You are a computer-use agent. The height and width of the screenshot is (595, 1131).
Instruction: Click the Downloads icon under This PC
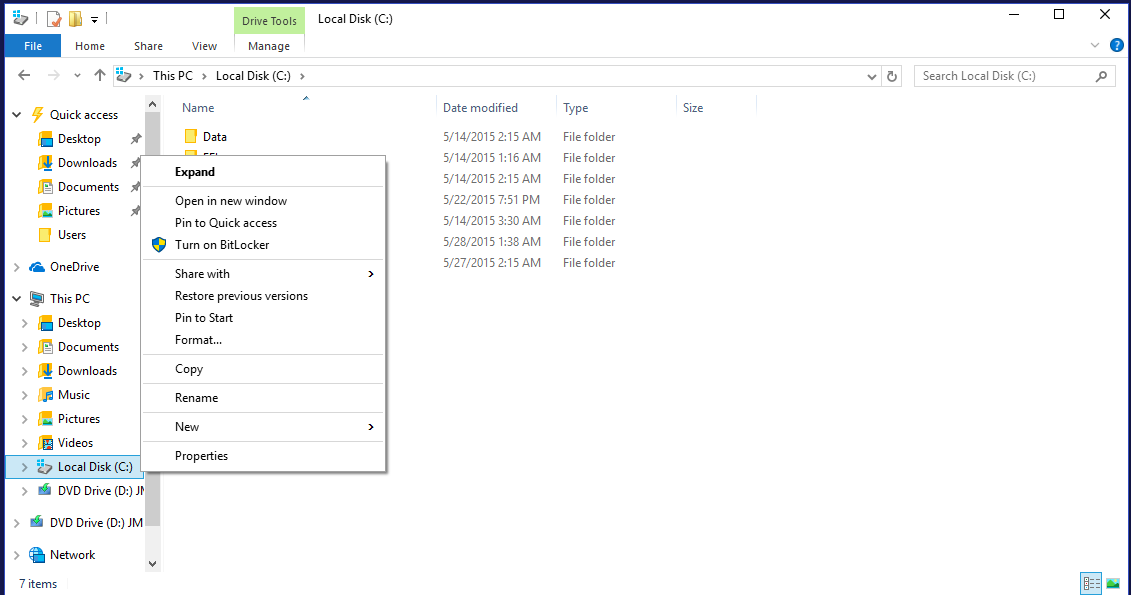coord(45,371)
